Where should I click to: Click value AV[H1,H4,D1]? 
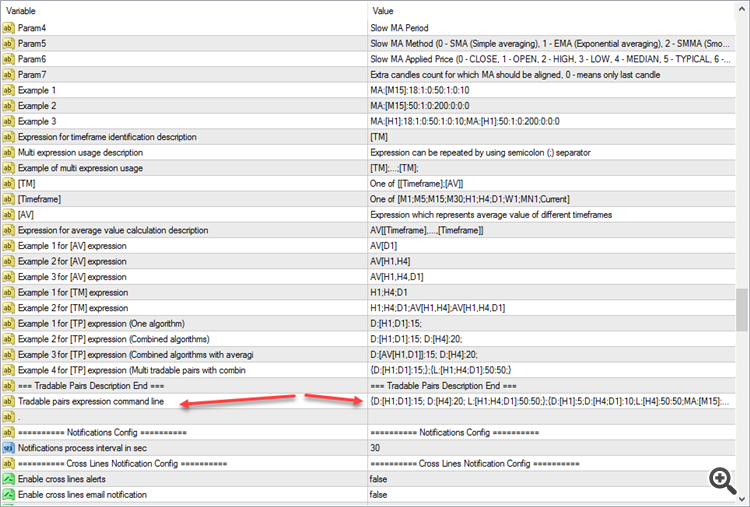coord(397,277)
